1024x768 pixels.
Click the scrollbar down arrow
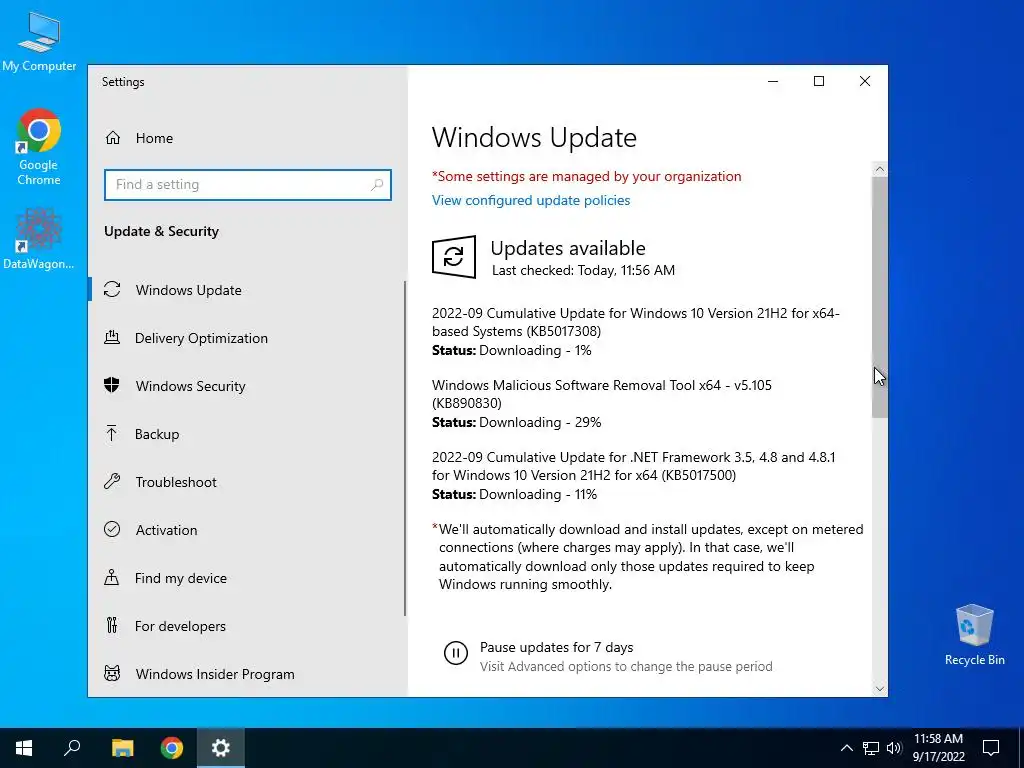coord(880,688)
